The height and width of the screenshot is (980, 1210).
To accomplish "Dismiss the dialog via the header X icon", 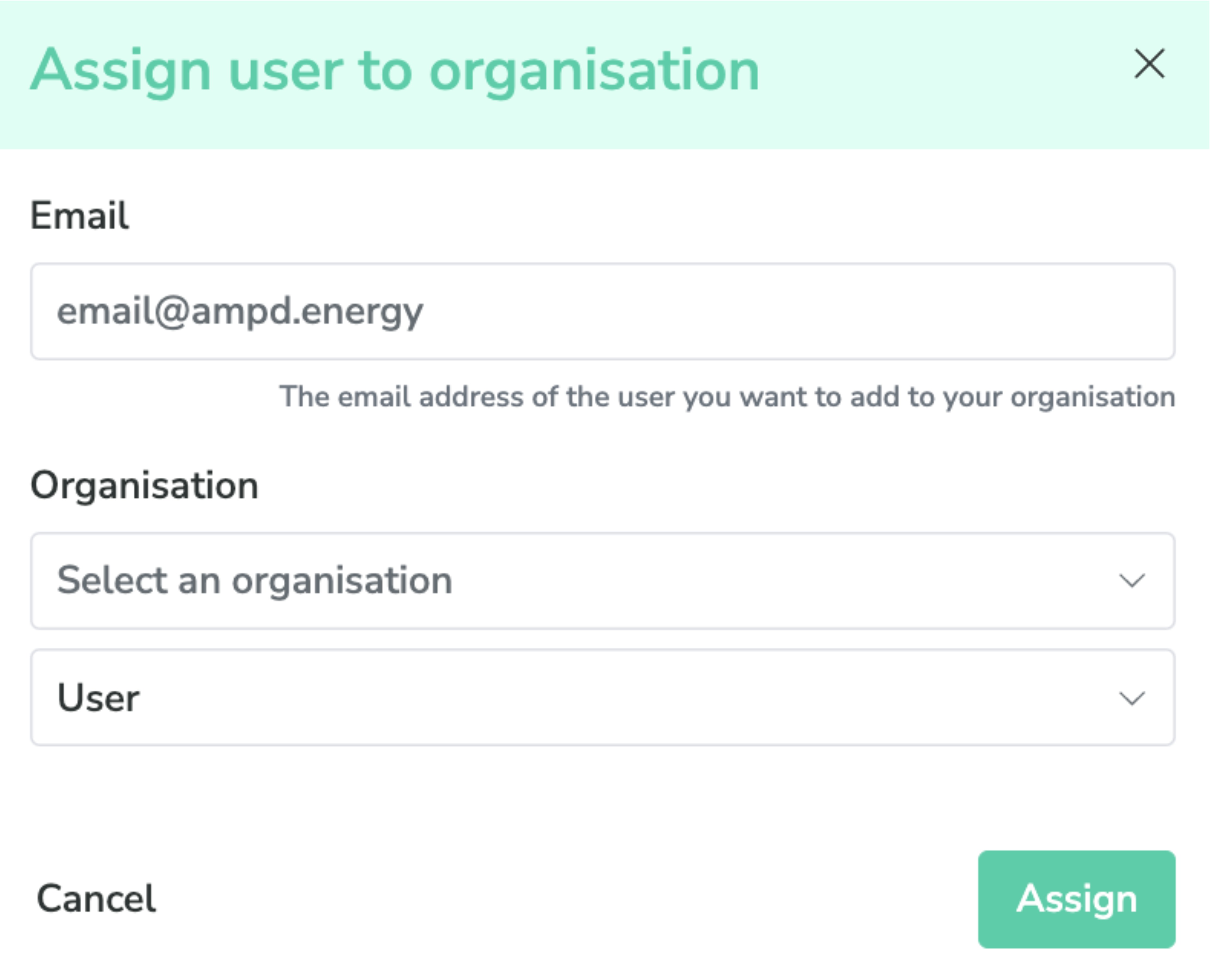I will coord(1150,63).
